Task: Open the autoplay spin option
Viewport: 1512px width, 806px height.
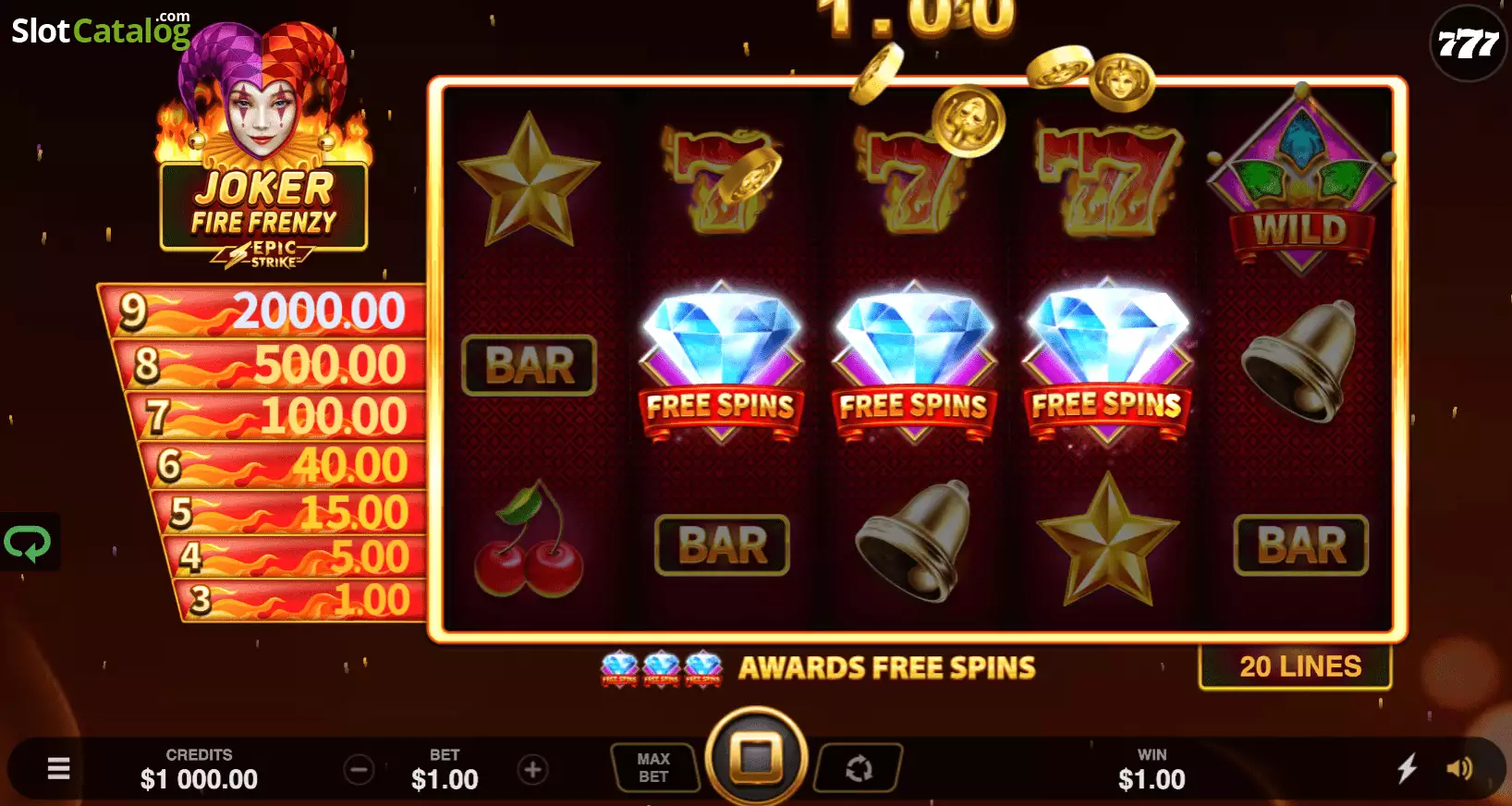Action: click(859, 768)
